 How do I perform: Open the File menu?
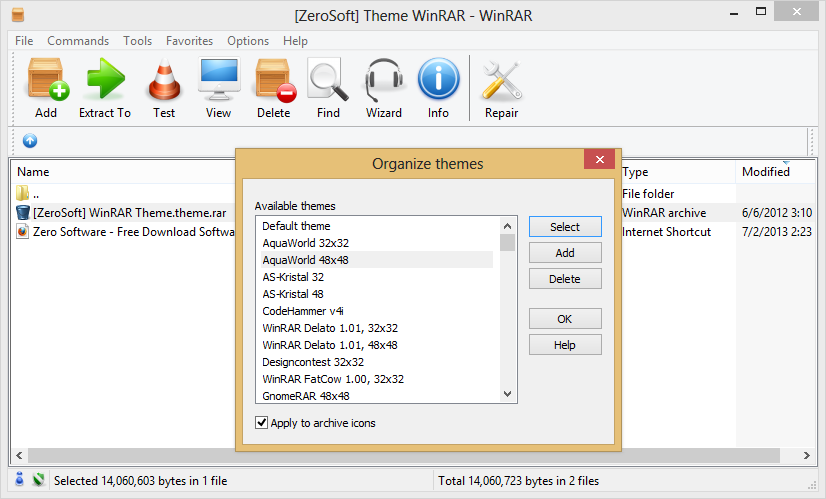tap(24, 41)
